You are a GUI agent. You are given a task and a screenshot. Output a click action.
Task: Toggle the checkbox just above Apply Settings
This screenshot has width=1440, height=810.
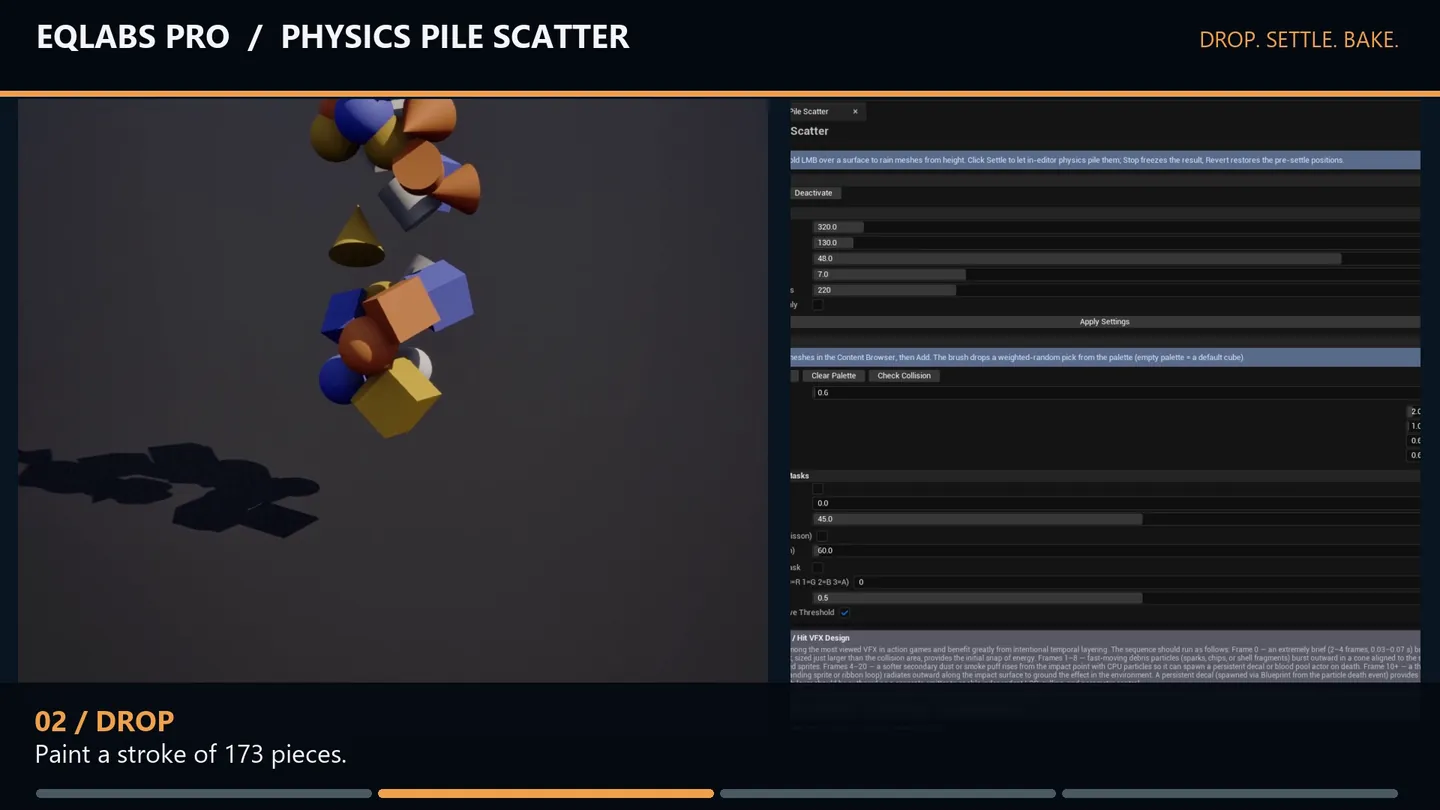pyautogui.click(x=818, y=305)
